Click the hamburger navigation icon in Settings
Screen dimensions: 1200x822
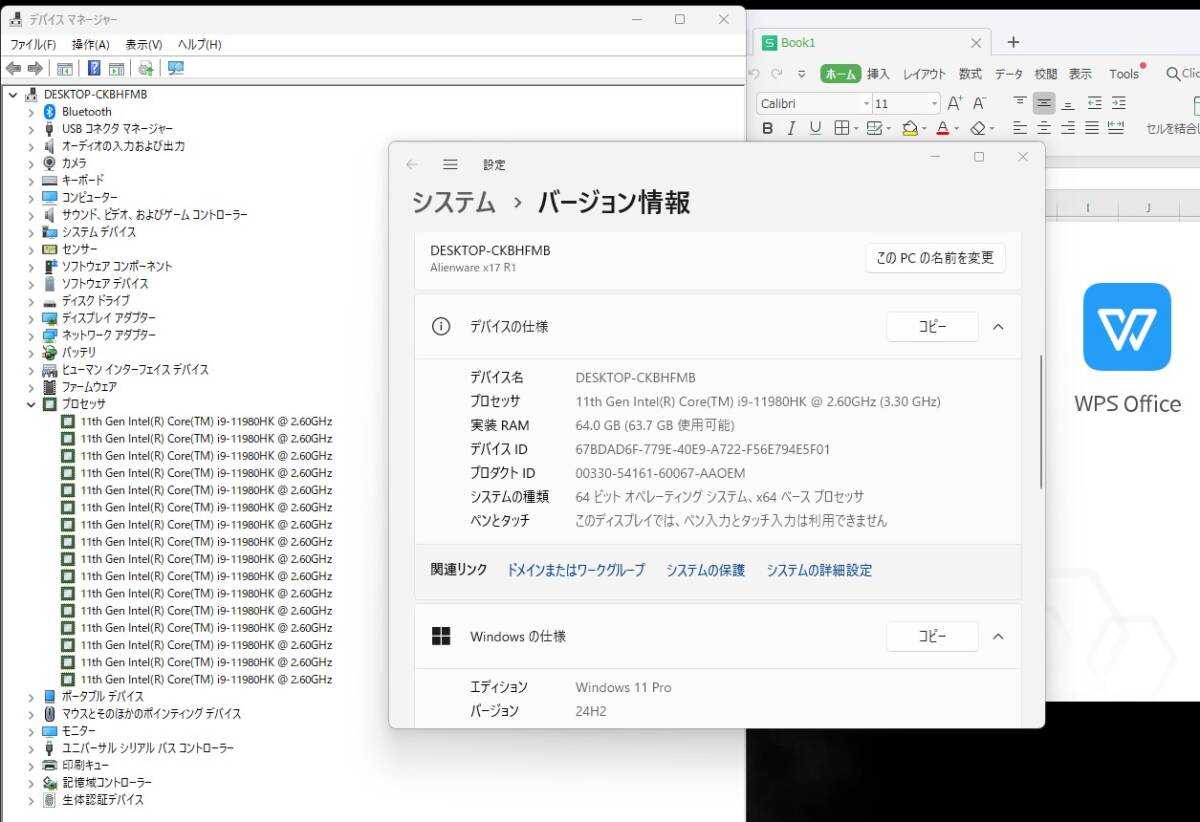click(450, 165)
